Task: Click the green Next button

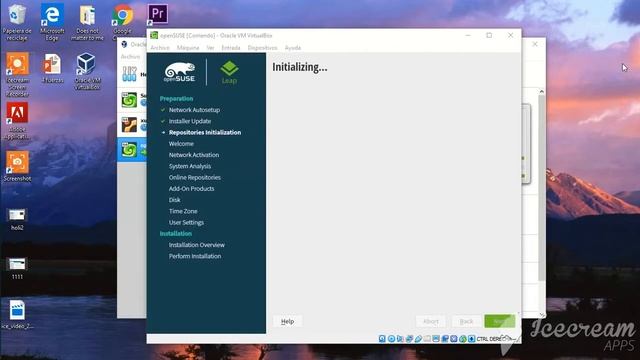Action: point(500,322)
